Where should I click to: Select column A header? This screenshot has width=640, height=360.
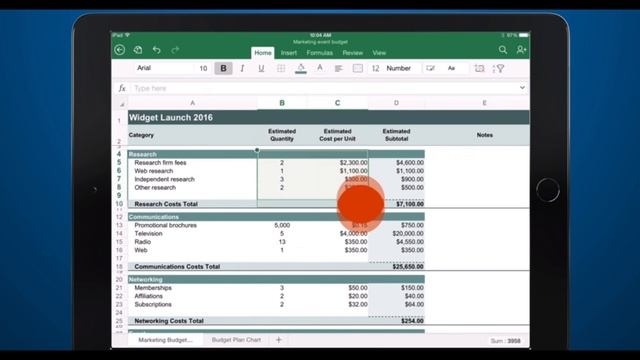192,103
